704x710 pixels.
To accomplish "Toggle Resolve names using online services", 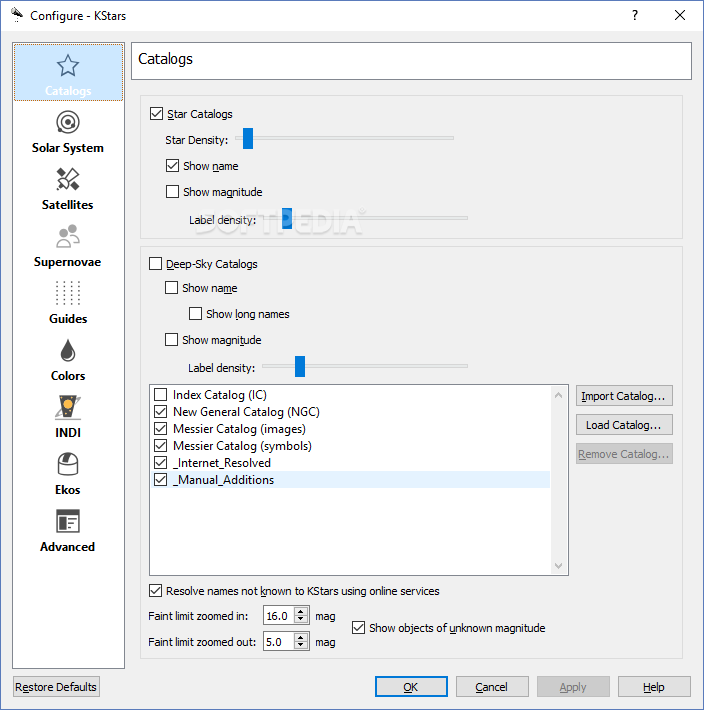I will coord(155,590).
